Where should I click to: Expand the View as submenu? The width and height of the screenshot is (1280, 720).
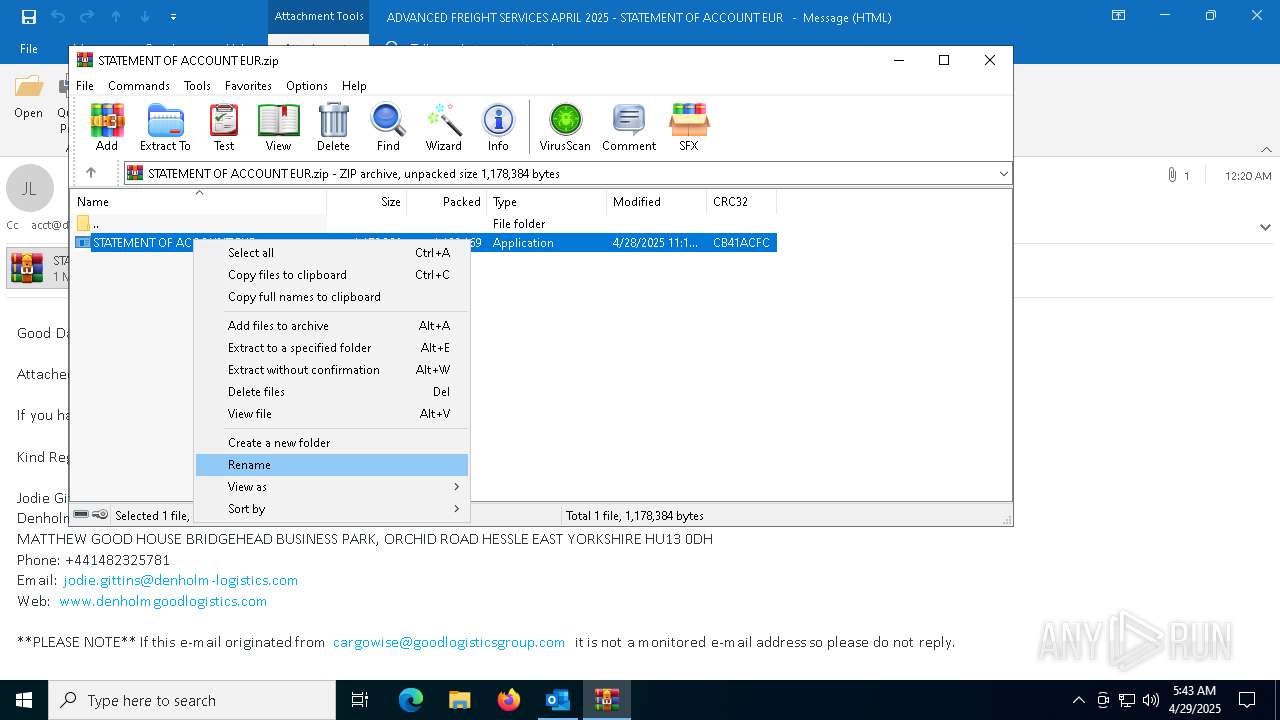332,487
